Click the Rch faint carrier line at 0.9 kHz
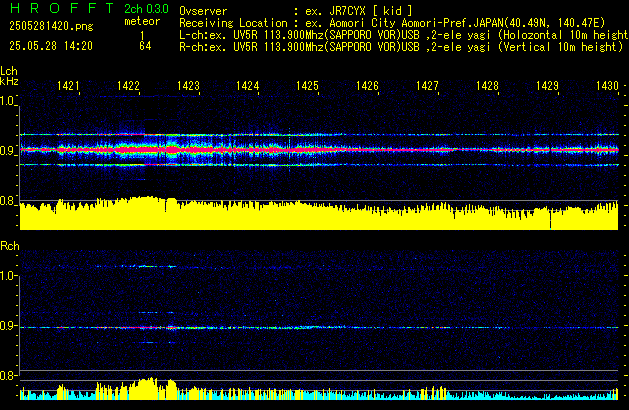Viewport: 629px width, 410px height. tap(319, 327)
